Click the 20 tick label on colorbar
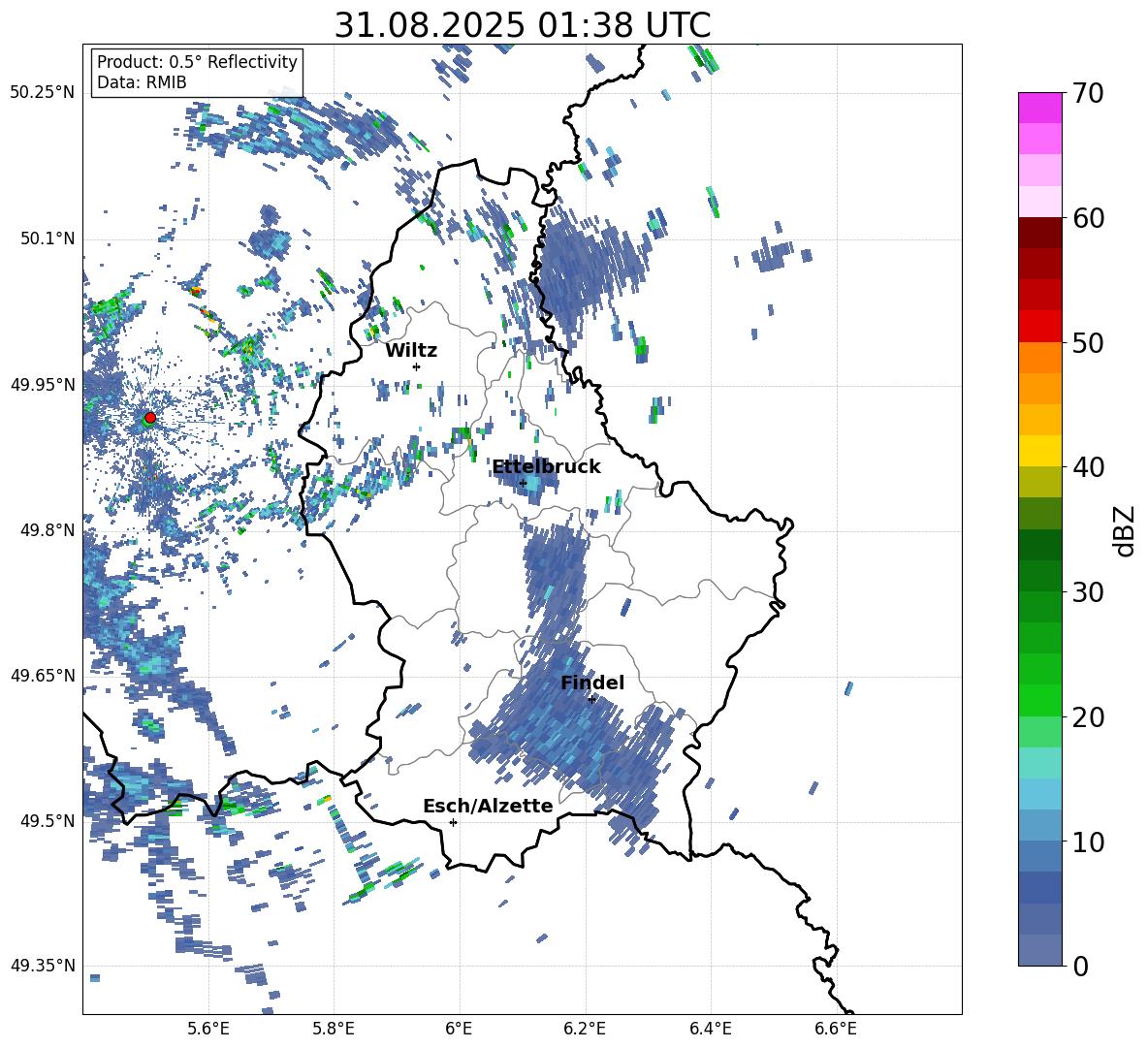Image resolution: width=1148 pixels, height=1048 pixels. coord(1088,717)
